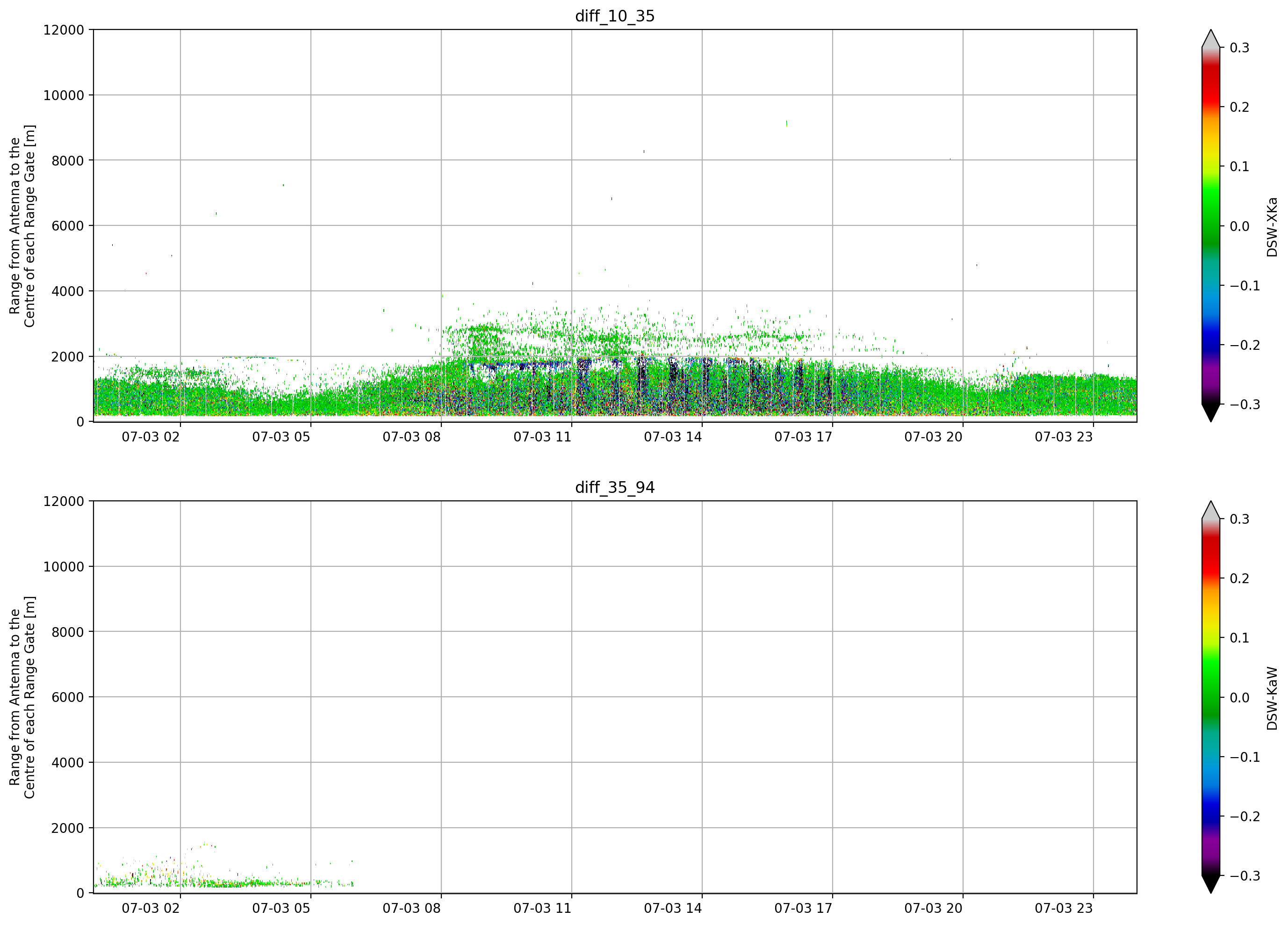This screenshot has width=1288, height=925.
Task: Click the 0.3 tick on the DSW-XKa colorbar
Action: coord(1240,48)
